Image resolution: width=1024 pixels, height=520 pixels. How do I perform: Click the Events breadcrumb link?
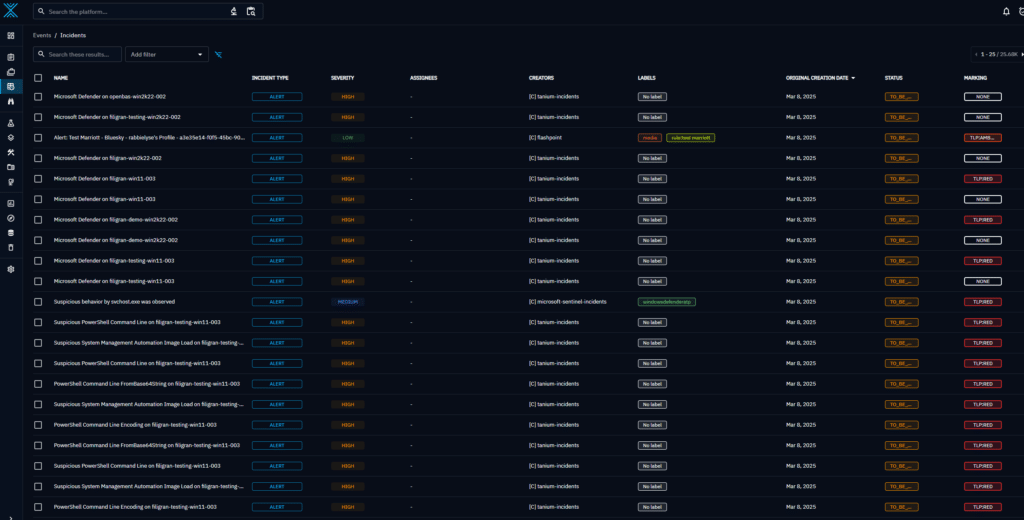41,35
